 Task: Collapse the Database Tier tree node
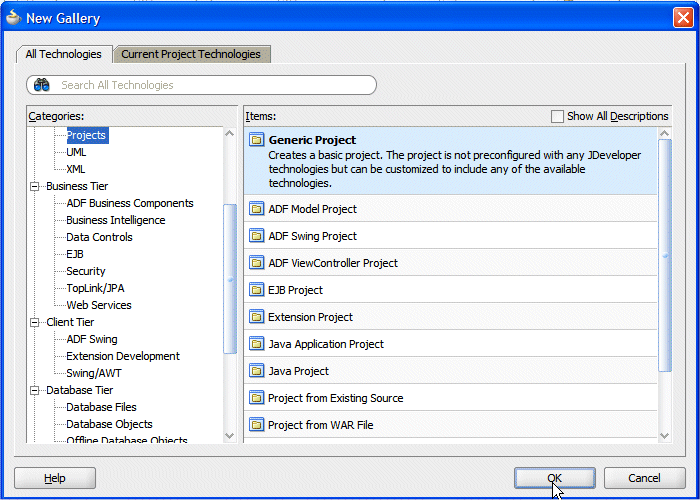(35, 390)
